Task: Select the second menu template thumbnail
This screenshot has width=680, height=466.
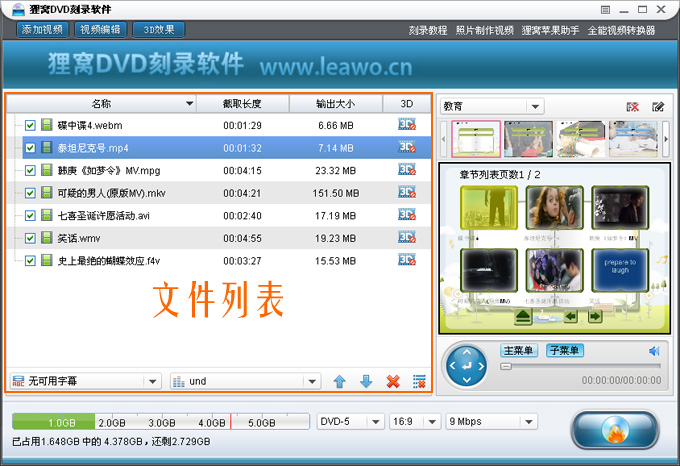Action: coord(528,139)
